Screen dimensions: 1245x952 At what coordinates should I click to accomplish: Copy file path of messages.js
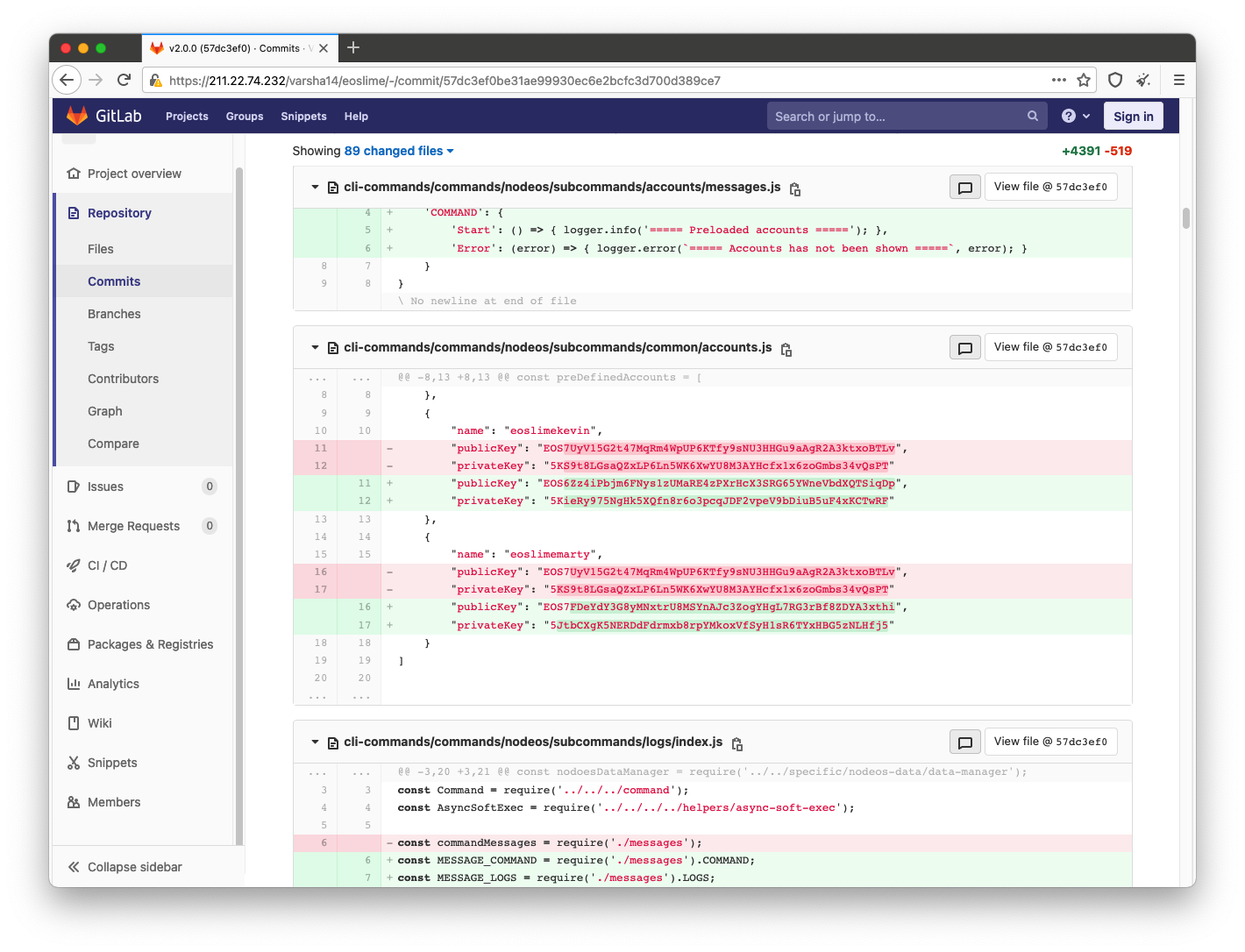coord(795,188)
